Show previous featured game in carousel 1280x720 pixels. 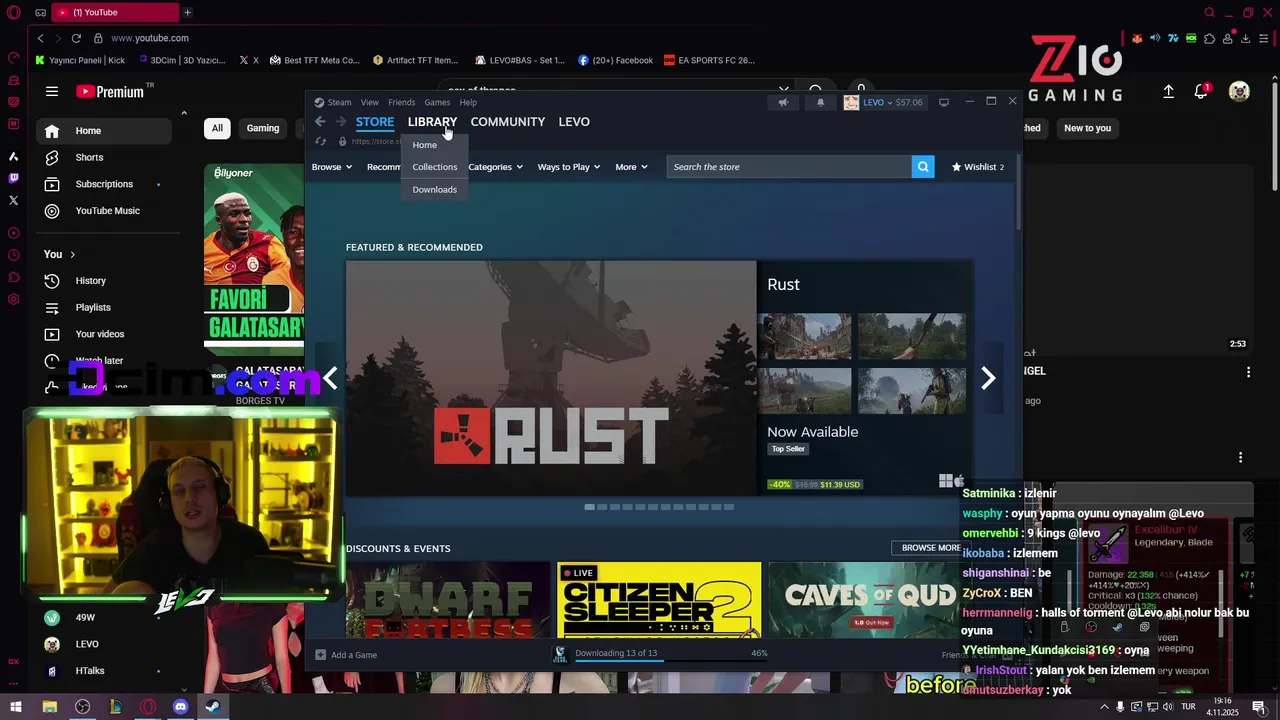click(330, 378)
